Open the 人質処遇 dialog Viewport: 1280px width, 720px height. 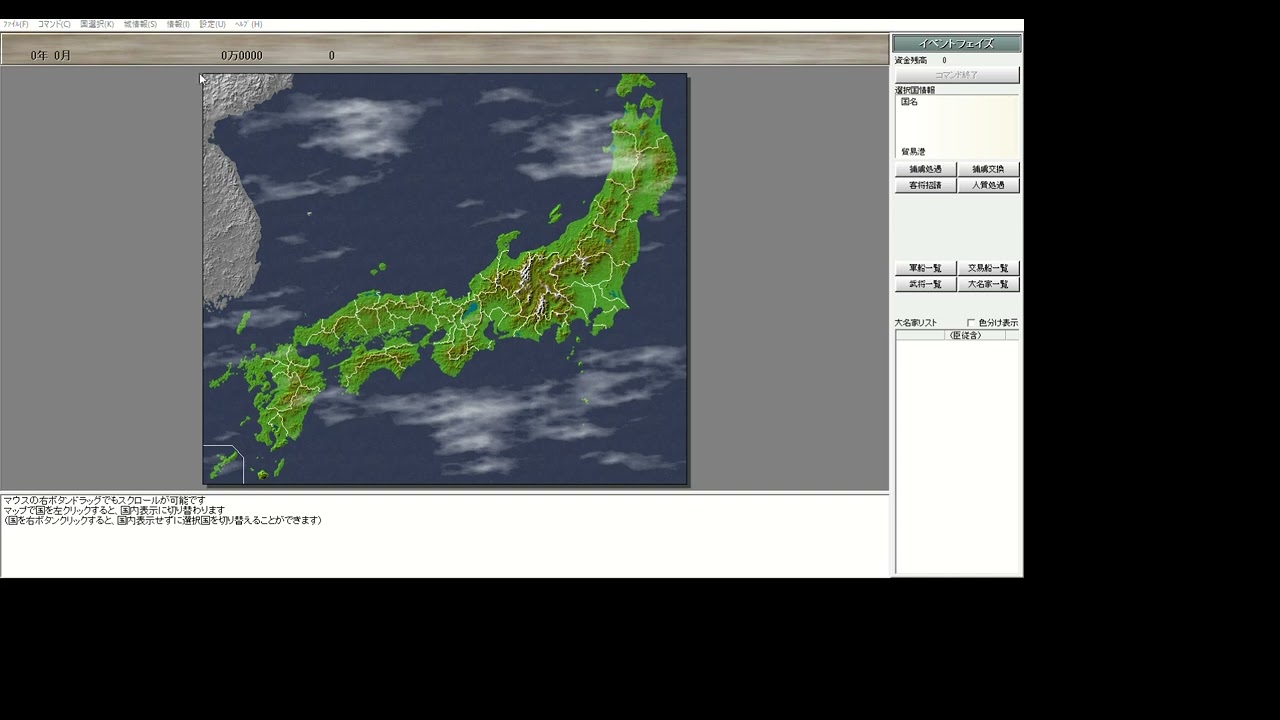(989, 185)
